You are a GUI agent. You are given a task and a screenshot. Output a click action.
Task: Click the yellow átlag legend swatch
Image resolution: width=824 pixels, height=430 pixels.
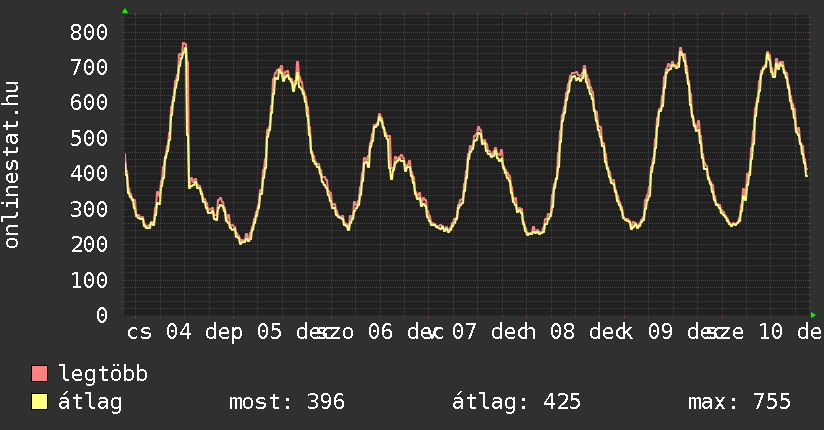click(40, 402)
